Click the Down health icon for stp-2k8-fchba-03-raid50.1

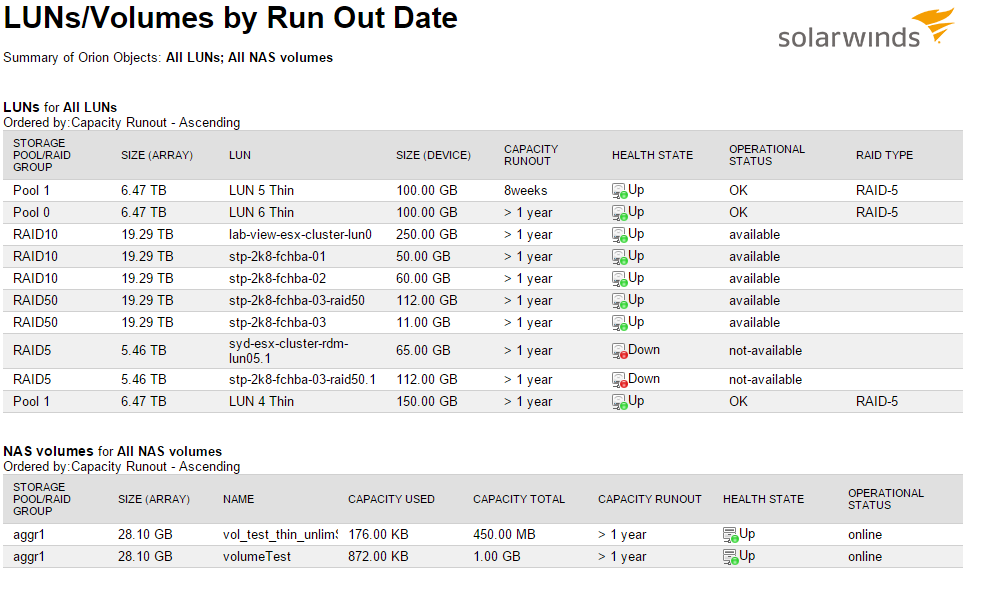click(619, 380)
